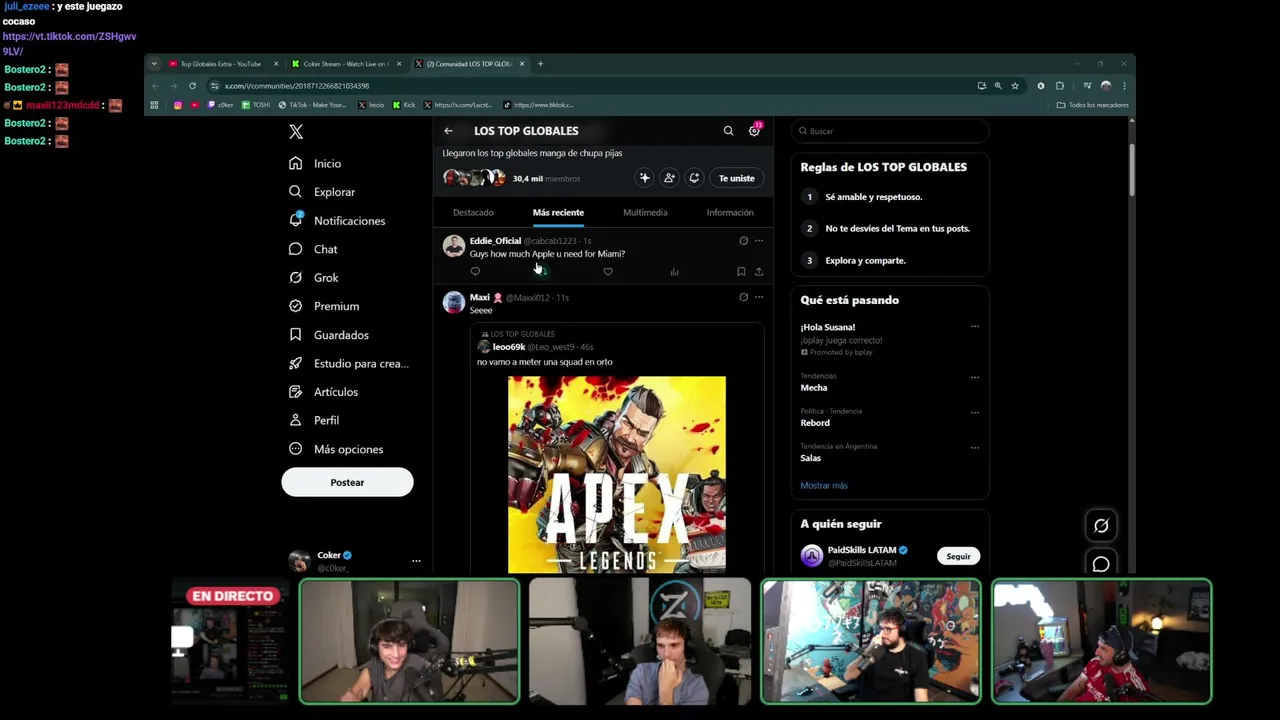Click the Buscar search field

[x=890, y=131]
